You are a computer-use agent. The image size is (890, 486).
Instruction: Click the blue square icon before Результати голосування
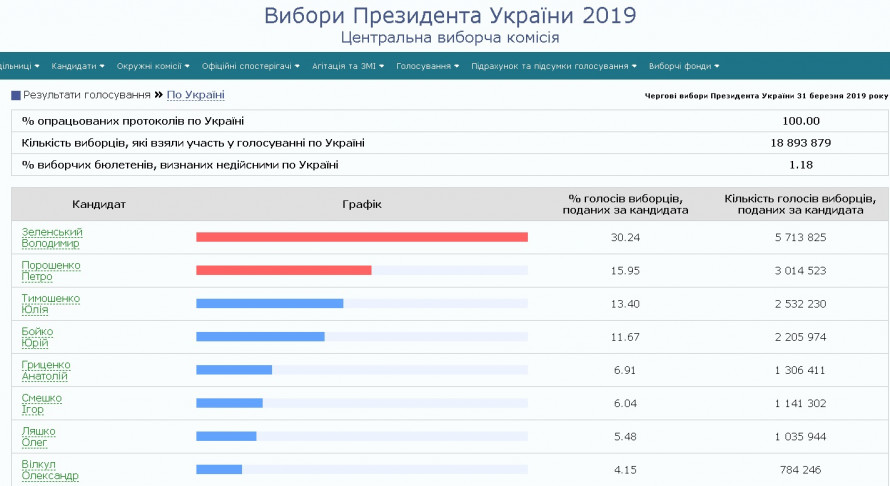[x=16, y=96]
